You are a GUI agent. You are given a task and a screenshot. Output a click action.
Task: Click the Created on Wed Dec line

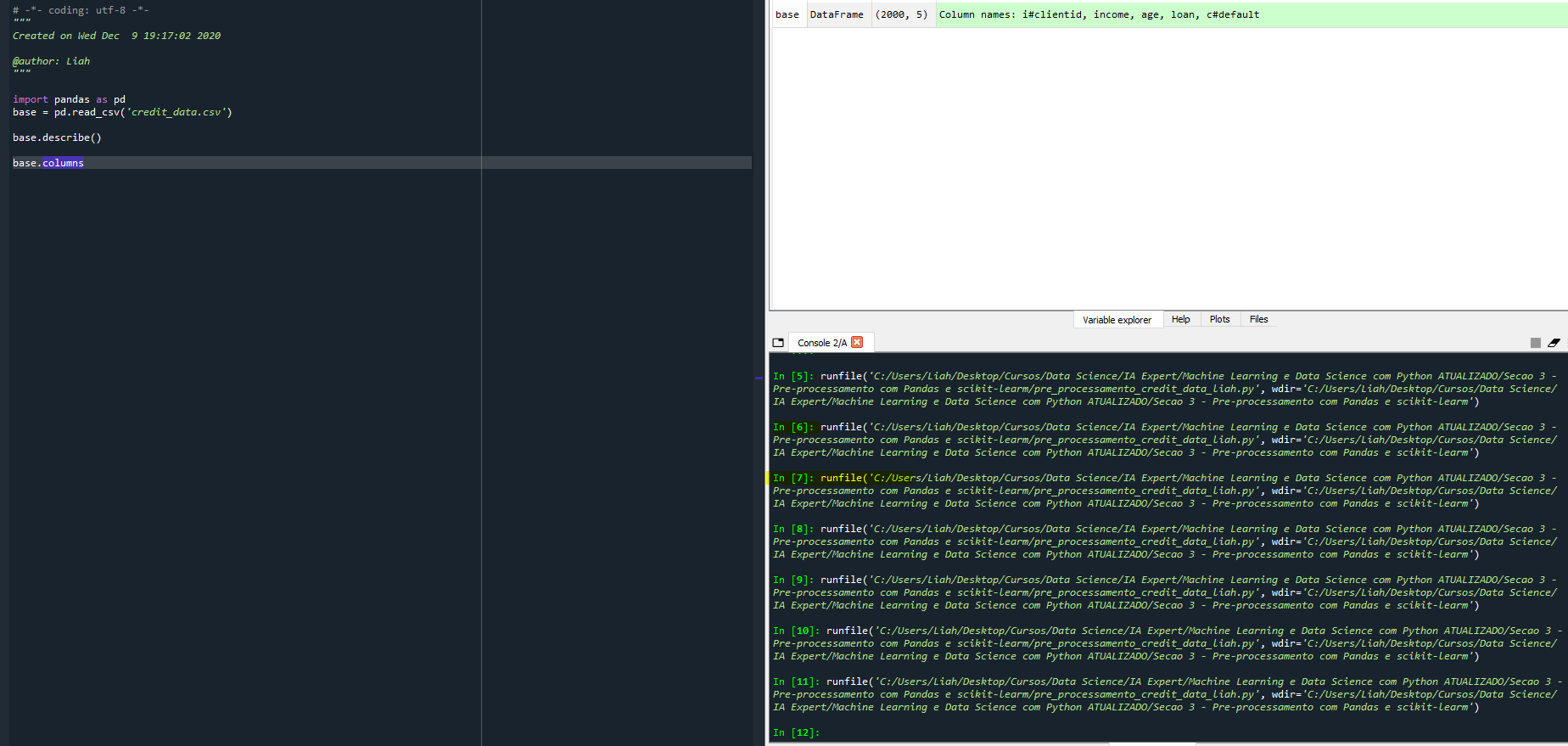(116, 36)
